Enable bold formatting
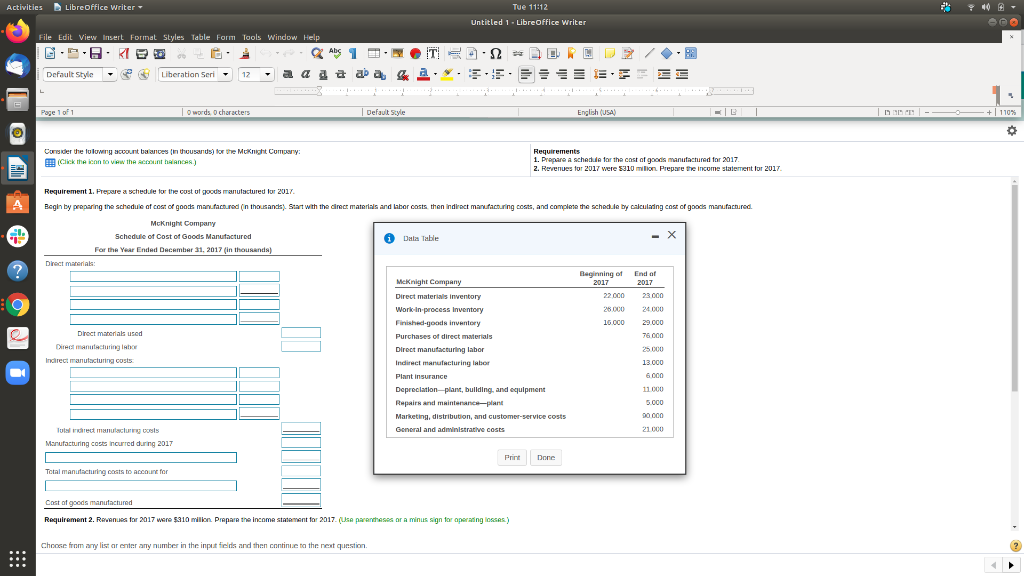The image size is (1024, 576). click(x=287, y=72)
